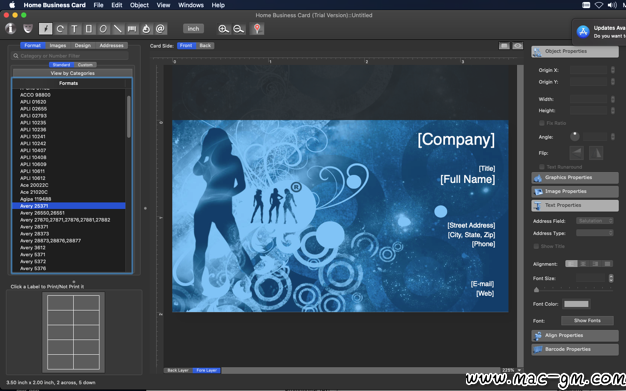Click the eye preview icon above the canvas
Image resolution: width=626 pixels, height=391 pixels.
518,46
